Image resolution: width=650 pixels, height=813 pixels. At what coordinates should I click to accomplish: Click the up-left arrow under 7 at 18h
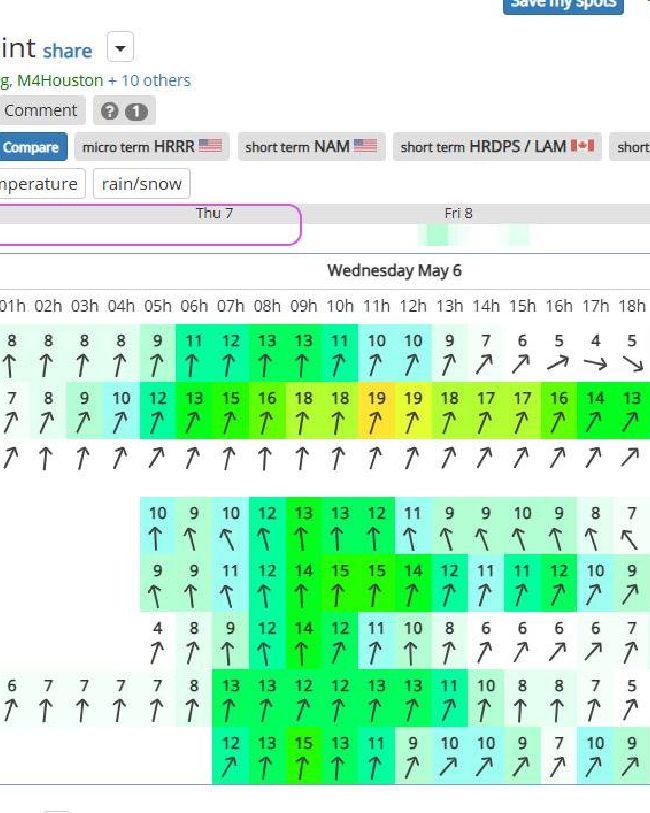[x=630, y=539]
